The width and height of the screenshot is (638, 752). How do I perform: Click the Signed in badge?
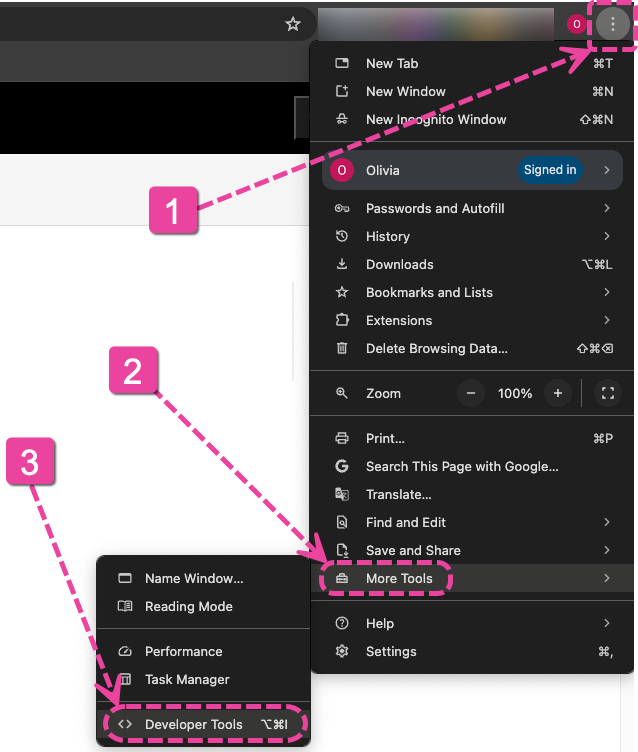(550, 170)
